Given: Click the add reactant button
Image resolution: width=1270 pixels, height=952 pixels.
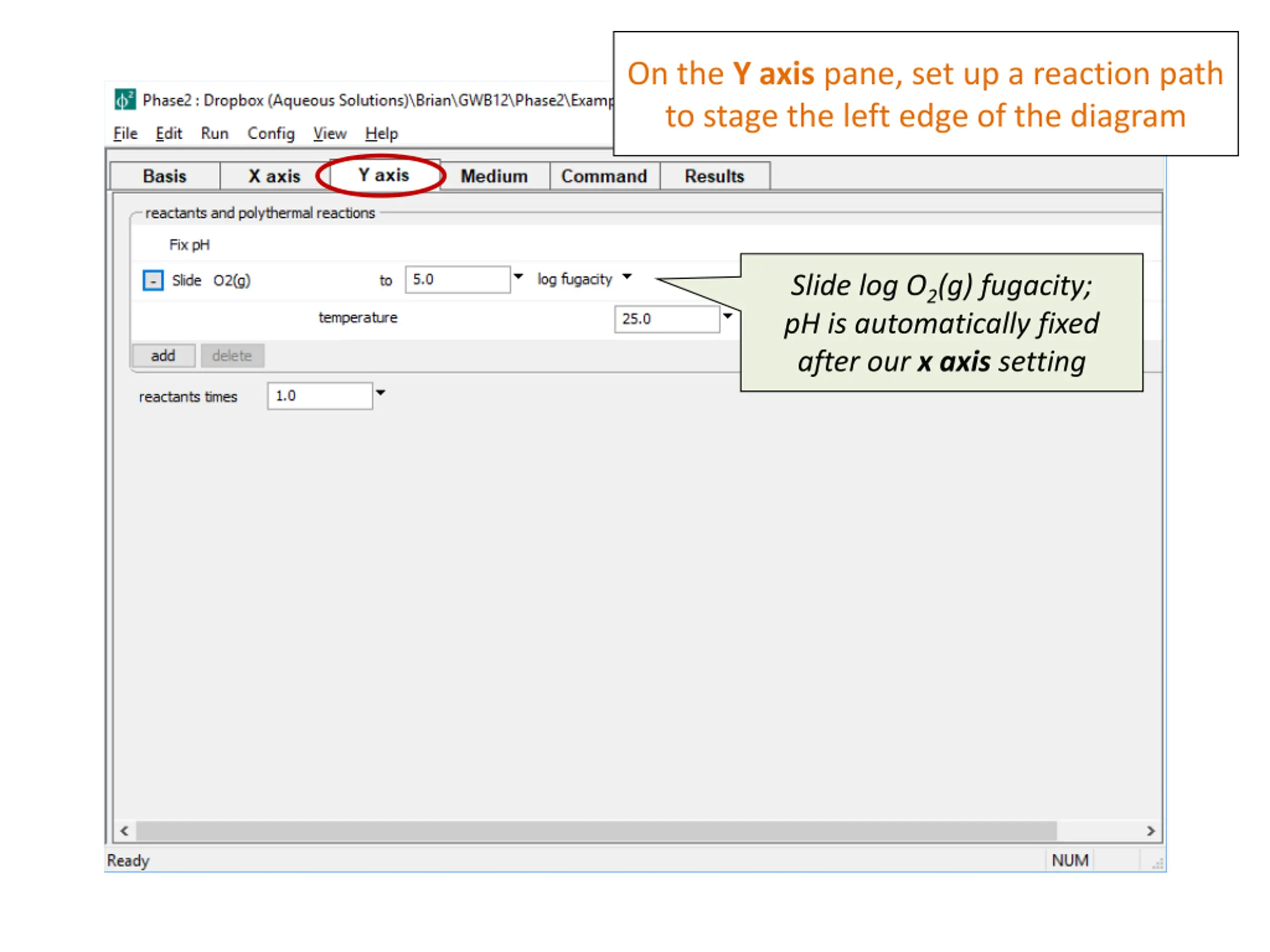Looking at the screenshot, I should point(164,356).
